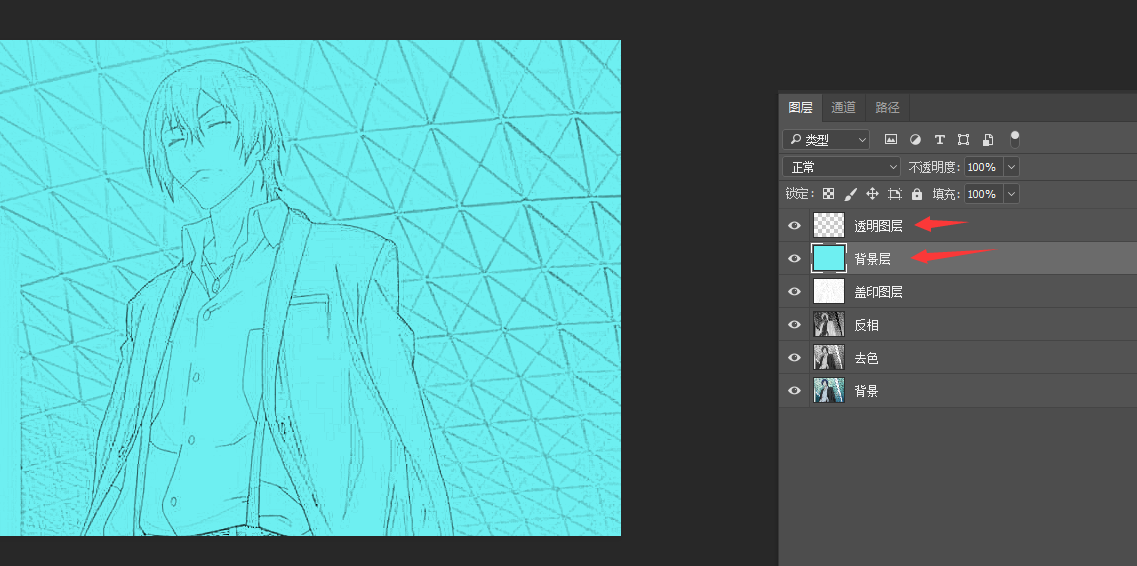Screen dimensions: 1137x566
Task: Hide the 背景 layer
Action: [x=795, y=391]
